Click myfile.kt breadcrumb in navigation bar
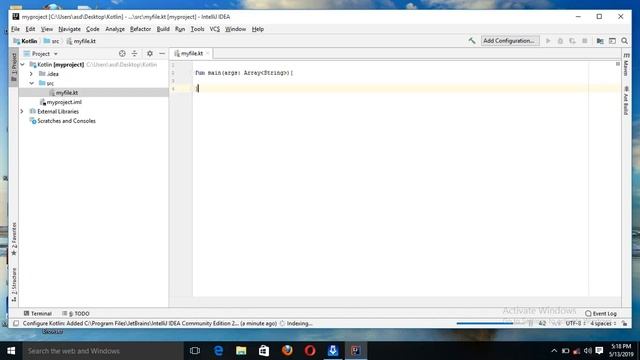The width and height of the screenshot is (640, 360). 81,41
